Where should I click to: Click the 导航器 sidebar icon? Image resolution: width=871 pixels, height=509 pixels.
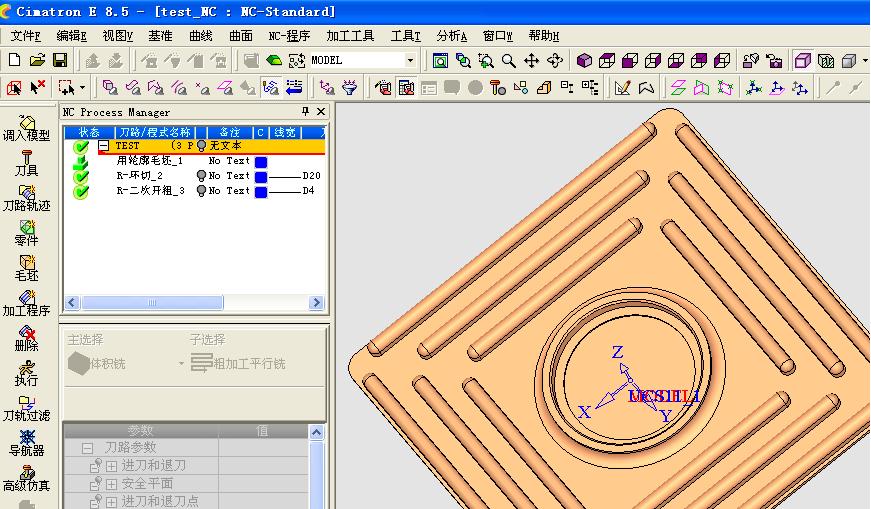coord(26,444)
